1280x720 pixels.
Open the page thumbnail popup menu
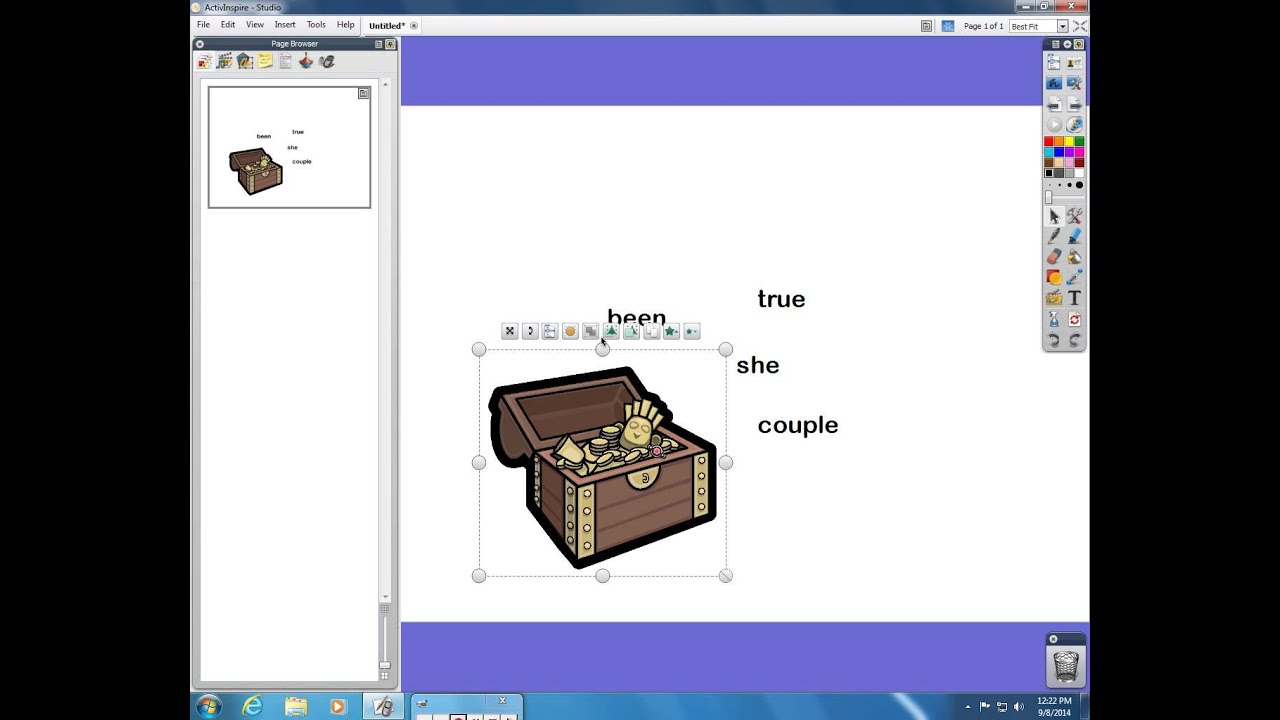[364, 93]
